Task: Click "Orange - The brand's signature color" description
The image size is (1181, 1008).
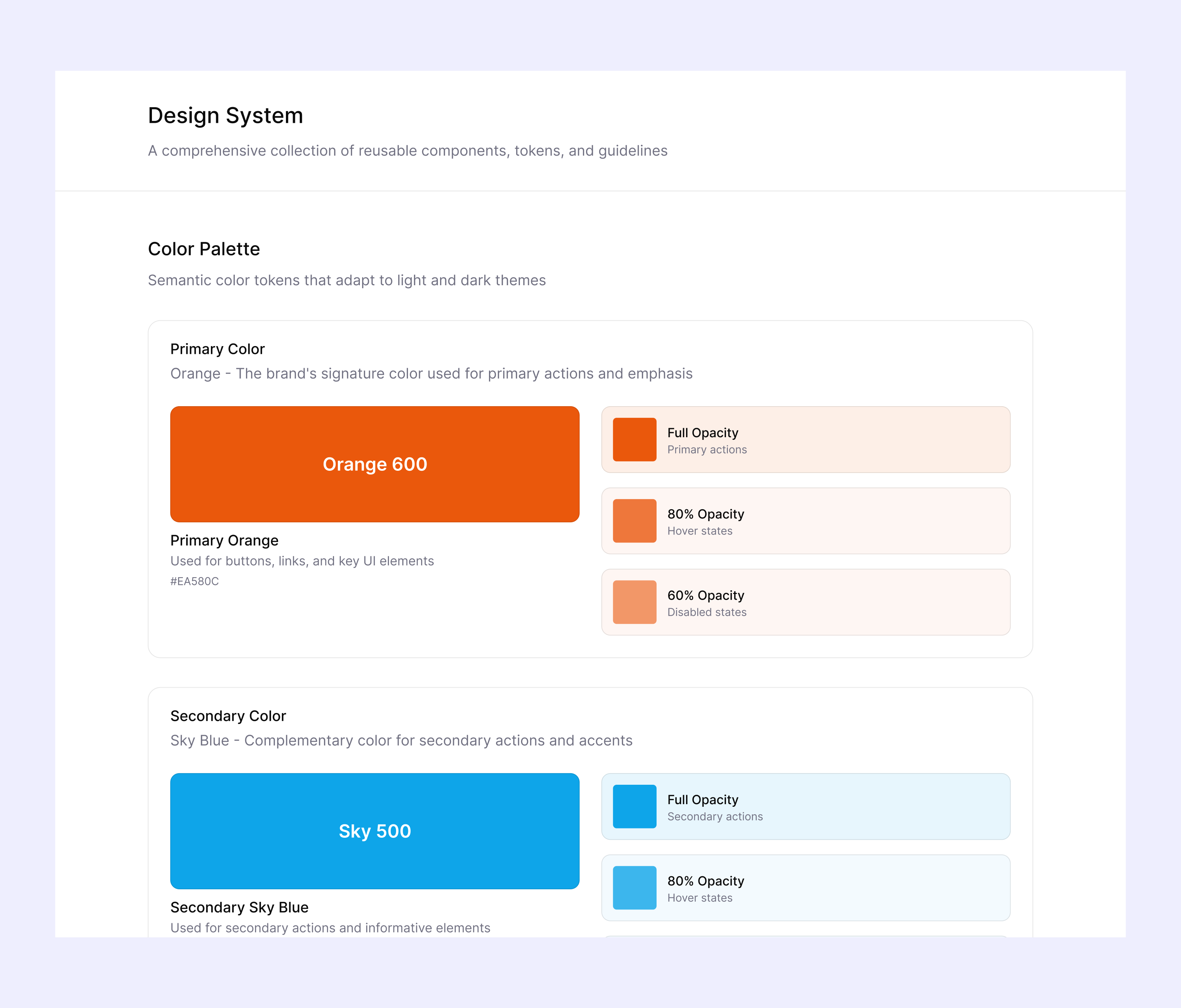Action: pos(431,373)
